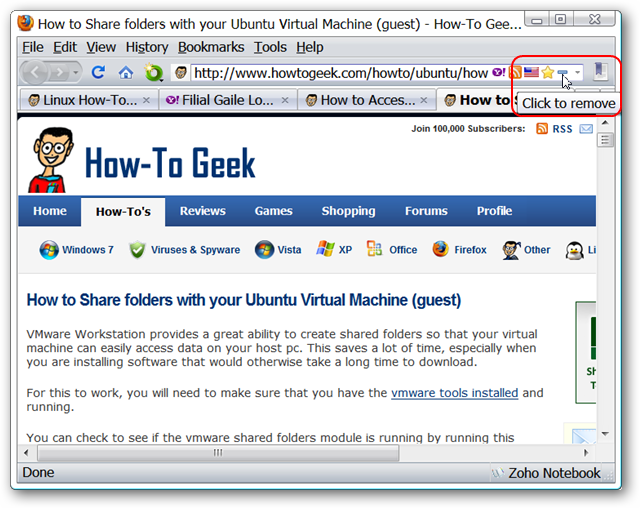Go to the home page via house icon
Viewport: 640px width, 508px height.
tap(126, 73)
